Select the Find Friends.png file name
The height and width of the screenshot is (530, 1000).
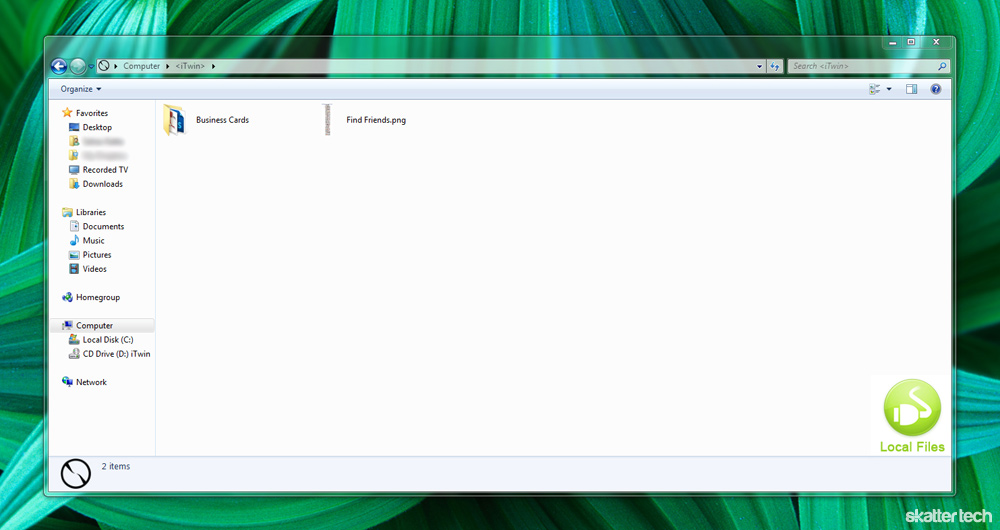click(x=376, y=120)
